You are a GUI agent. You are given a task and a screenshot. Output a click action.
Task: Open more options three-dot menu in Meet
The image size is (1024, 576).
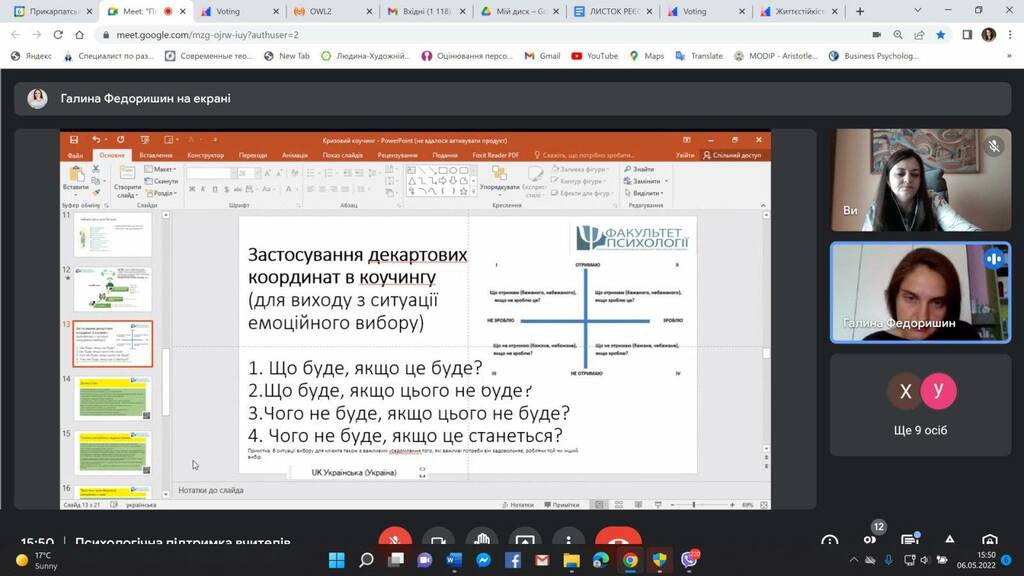(568, 540)
